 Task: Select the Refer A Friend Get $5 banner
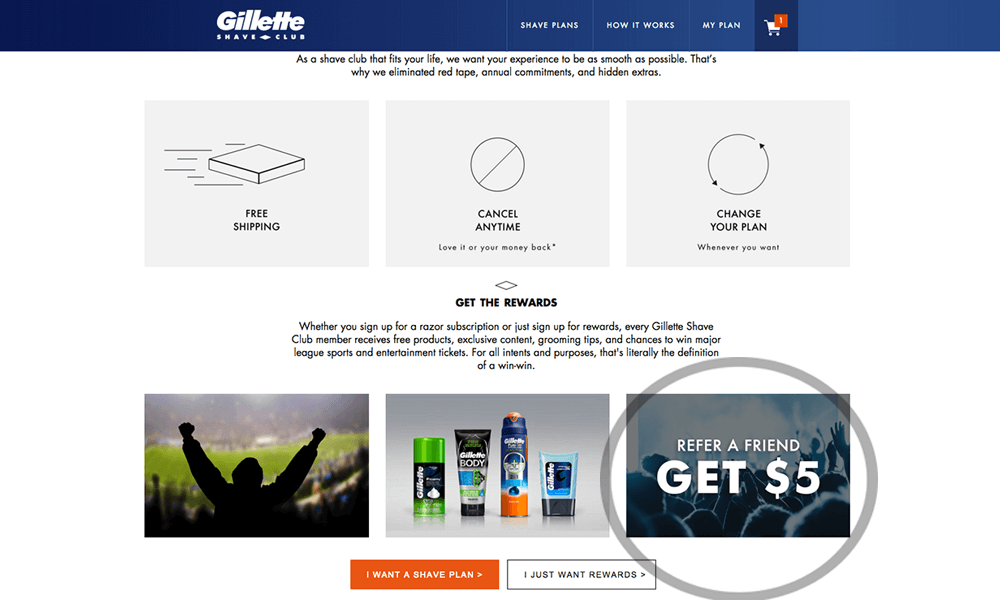pos(738,466)
